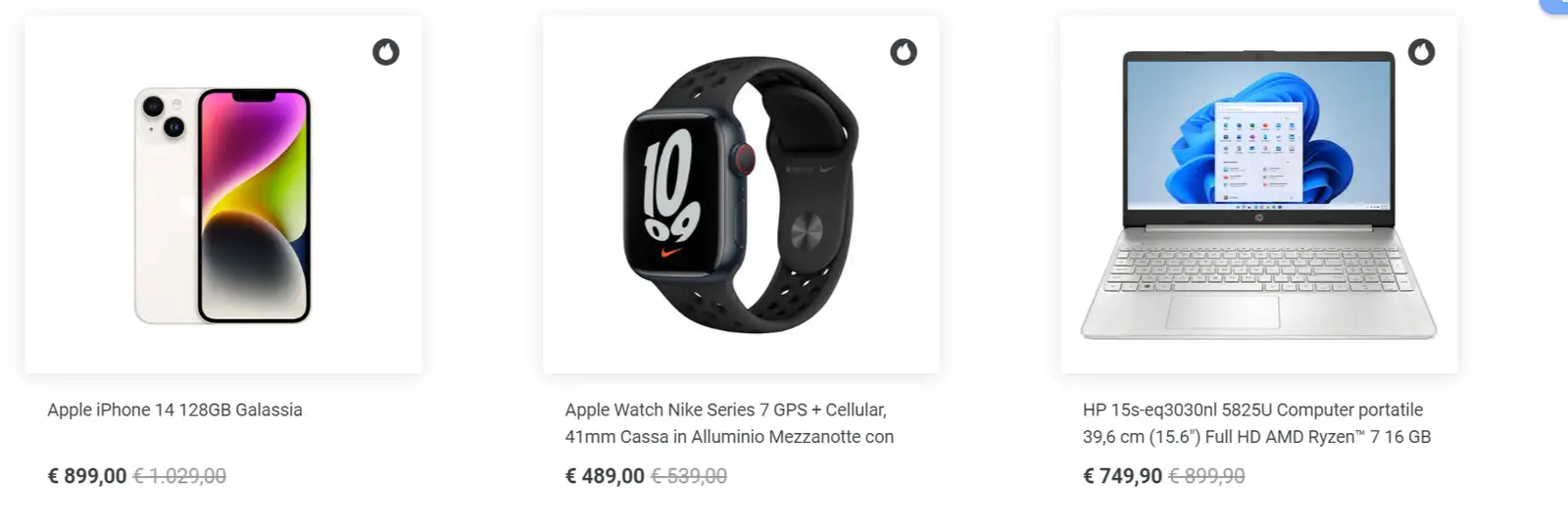
Task: Click the iPhone's colorful front display
Action: [254, 205]
